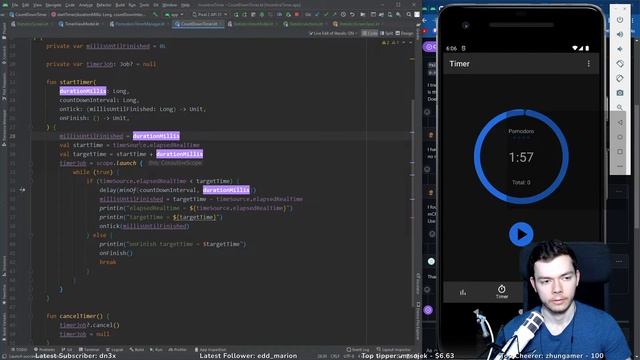
Task: Expand the app run configuration dropdown
Action: tap(174, 14)
